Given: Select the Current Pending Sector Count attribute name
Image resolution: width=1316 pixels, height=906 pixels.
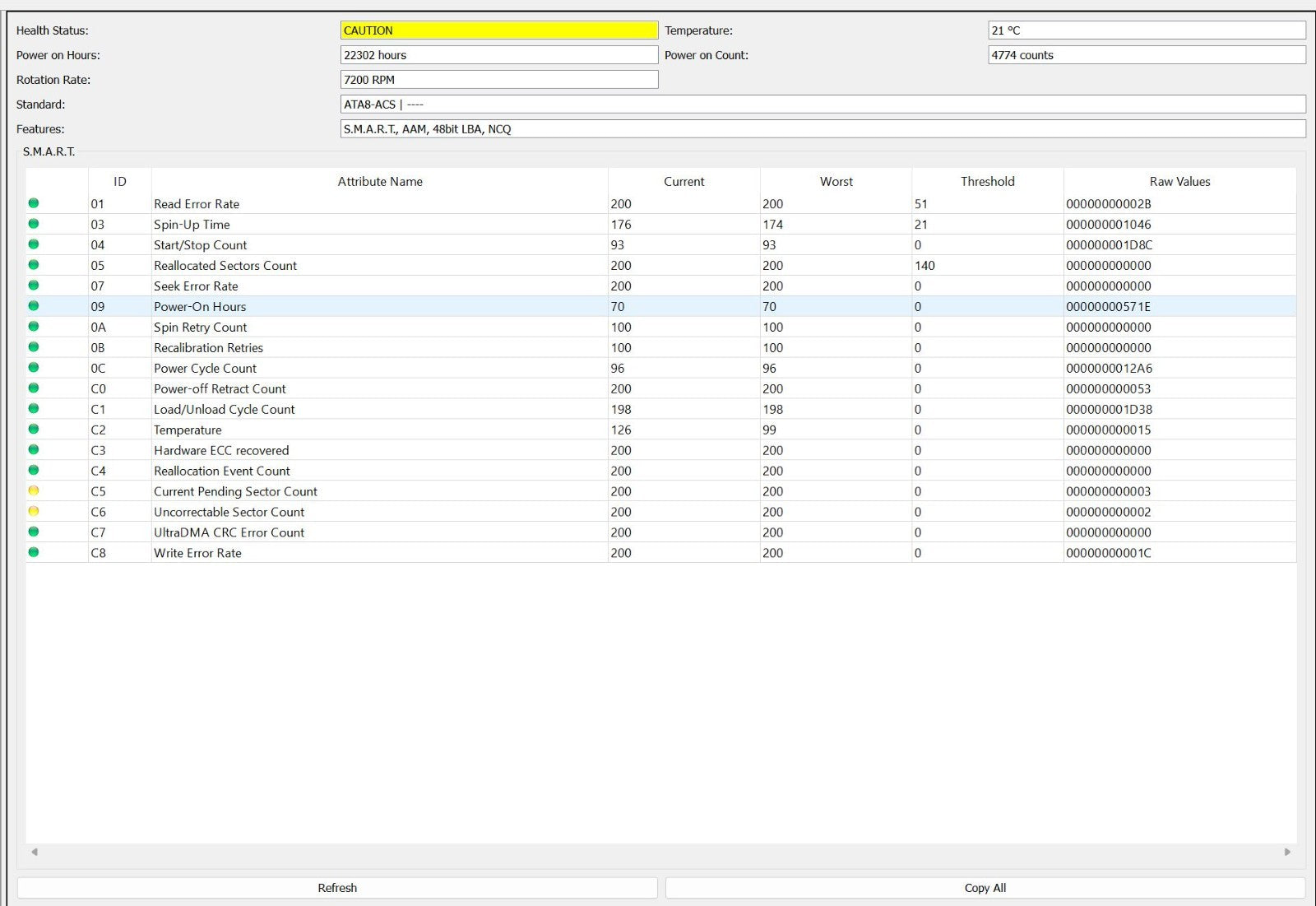Looking at the screenshot, I should tap(235, 492).
